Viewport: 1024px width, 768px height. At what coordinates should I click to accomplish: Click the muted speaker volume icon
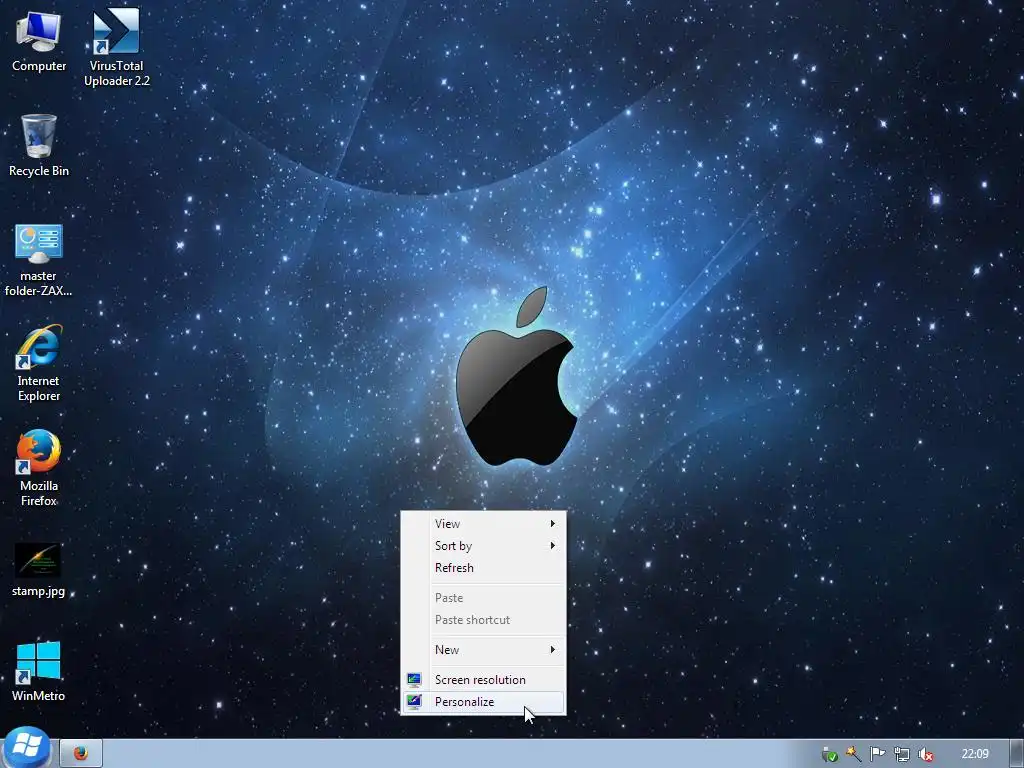click(925, 754)
